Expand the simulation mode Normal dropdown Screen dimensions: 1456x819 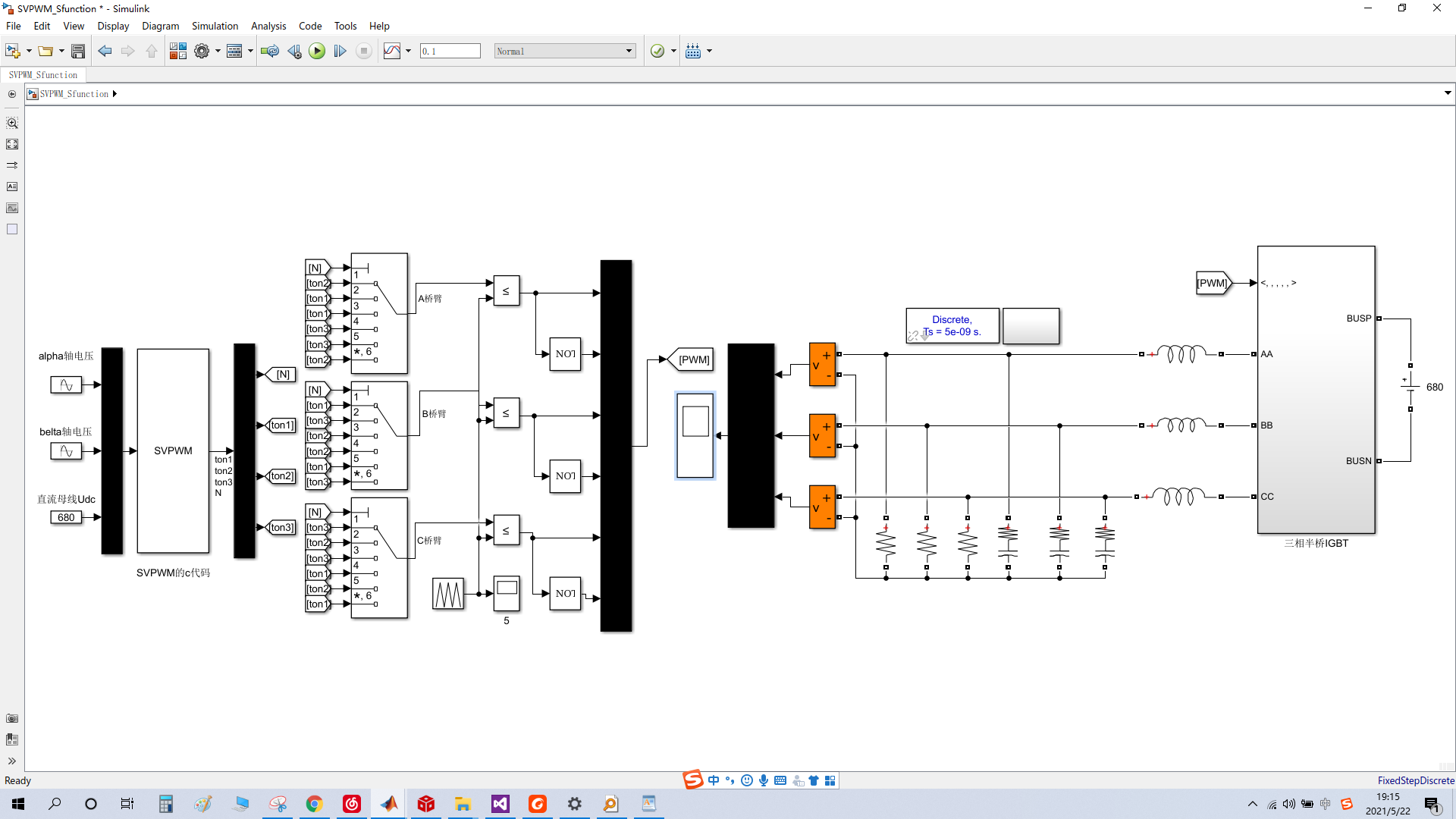[629, 51]
